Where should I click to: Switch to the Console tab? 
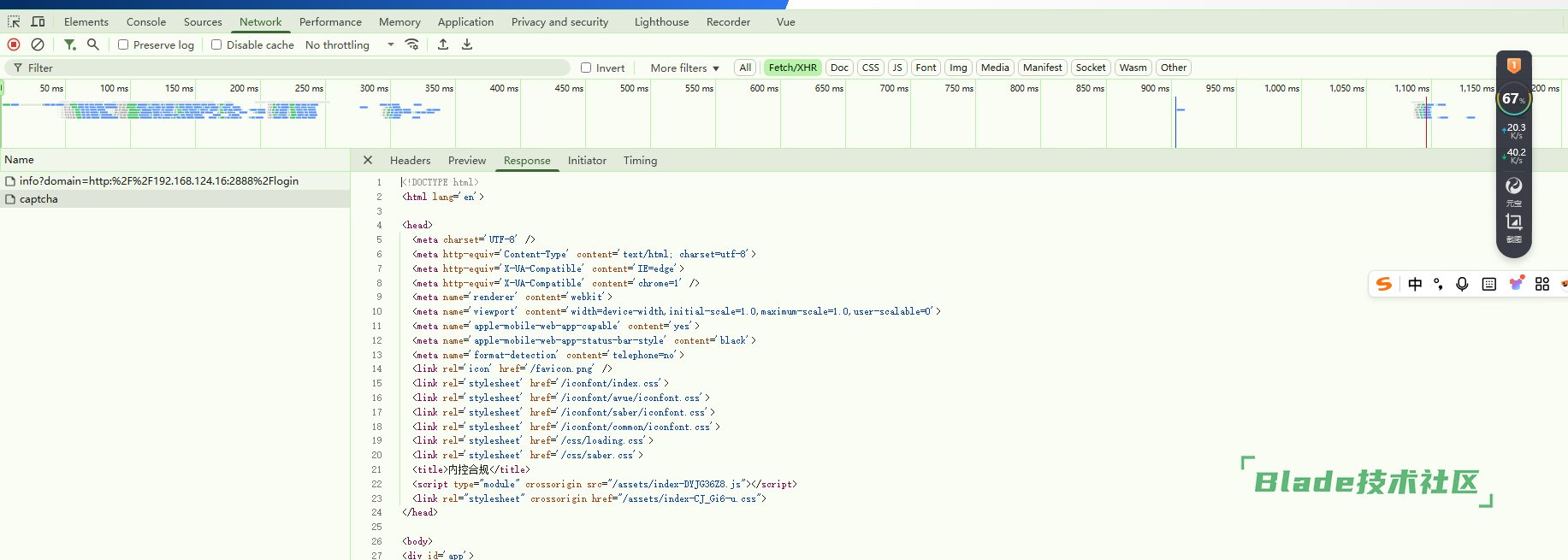click(146, 21)
